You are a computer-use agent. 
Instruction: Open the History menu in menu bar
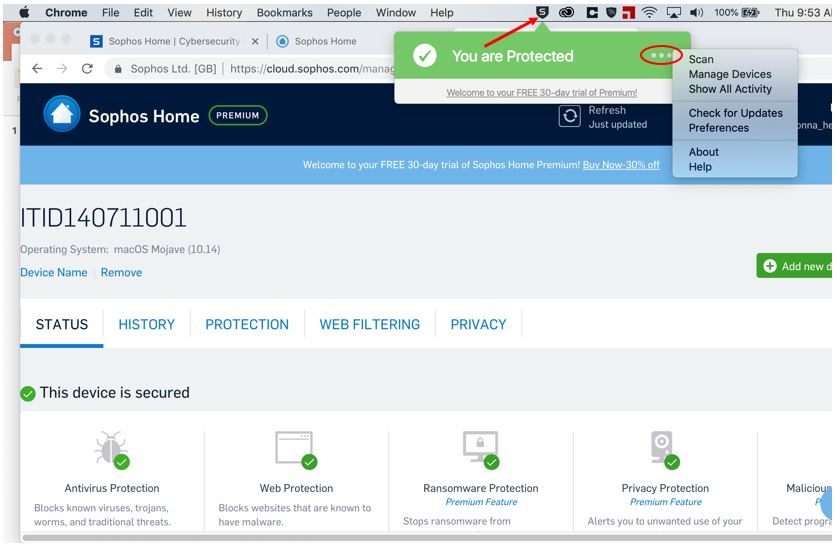pos(224,12)
